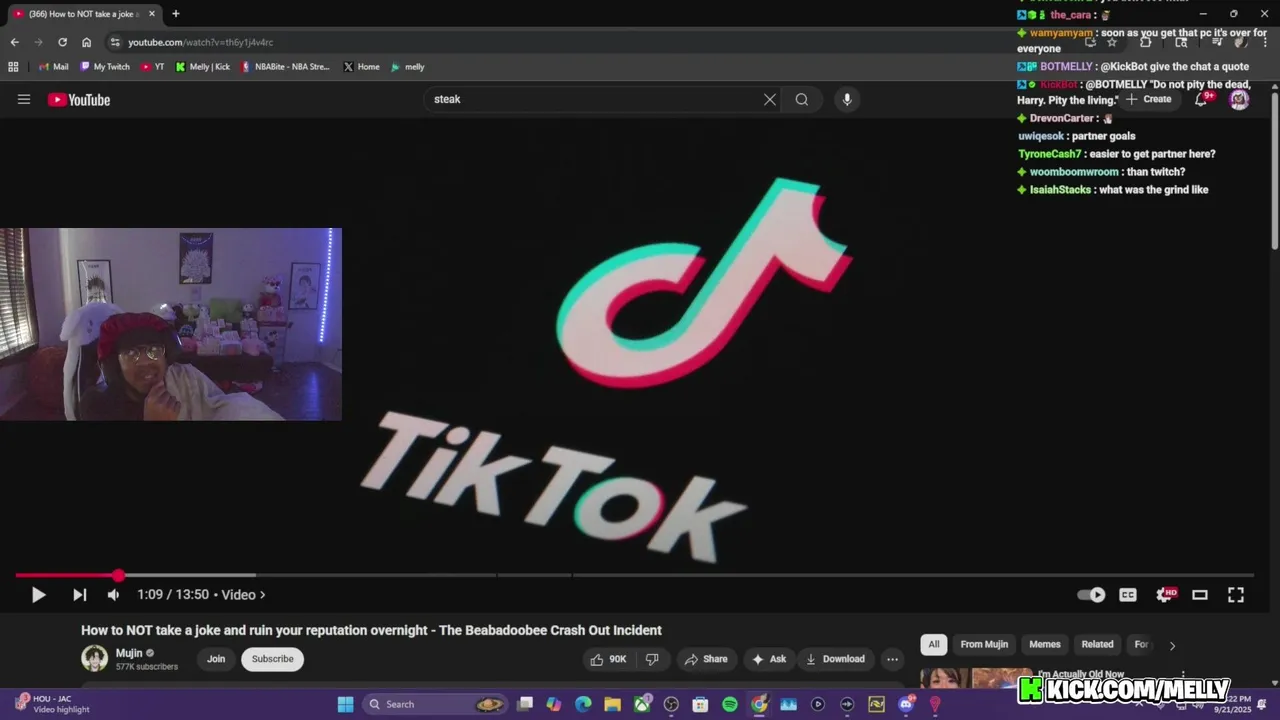
Task: Click the address bar URL
Action: (x=201, y=42)
